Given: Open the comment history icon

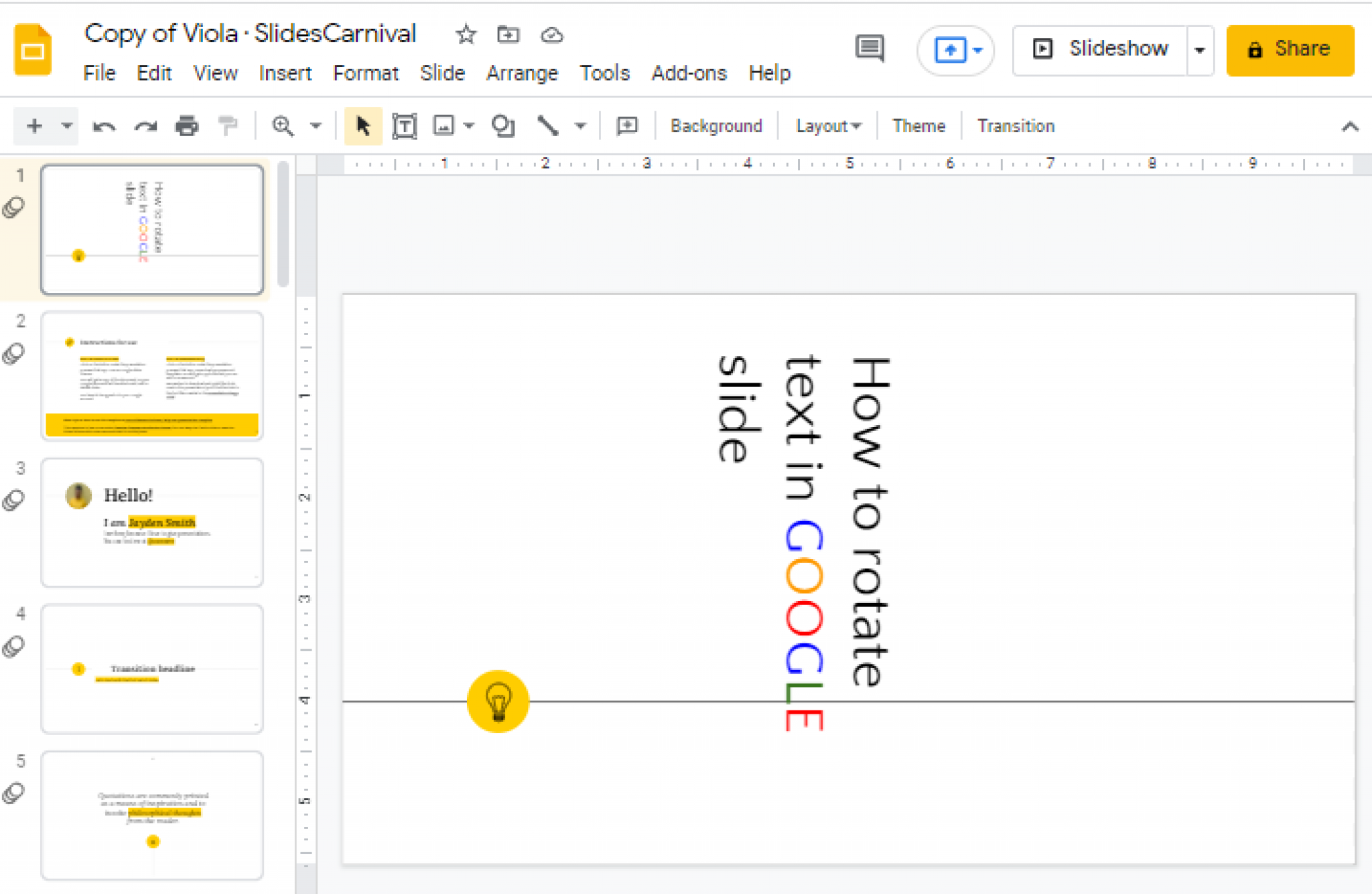Looking at the screenshot, I should click(870, 48).
